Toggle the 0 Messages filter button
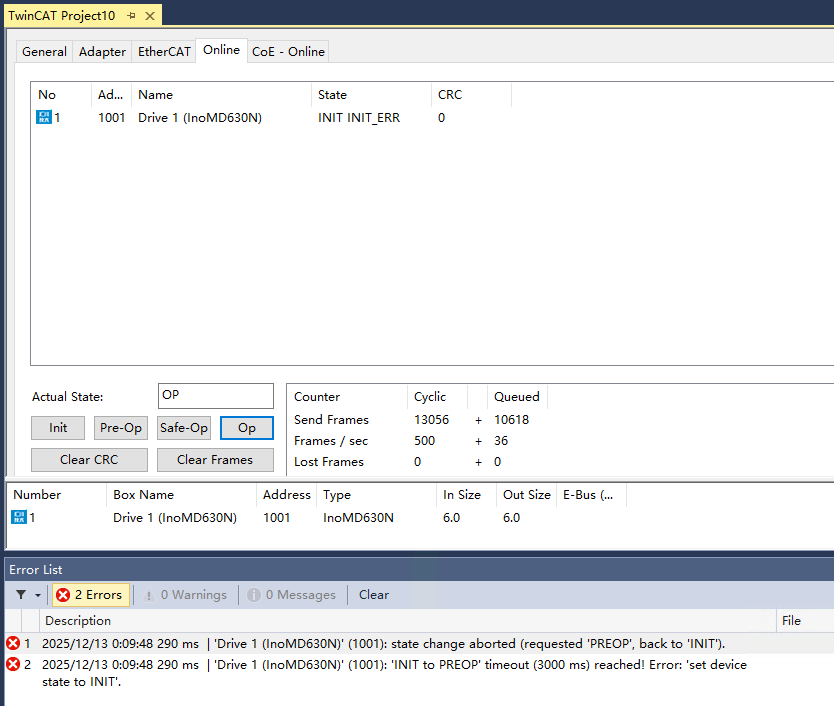Viewport: 834px width, 706px height. (292, 594)
